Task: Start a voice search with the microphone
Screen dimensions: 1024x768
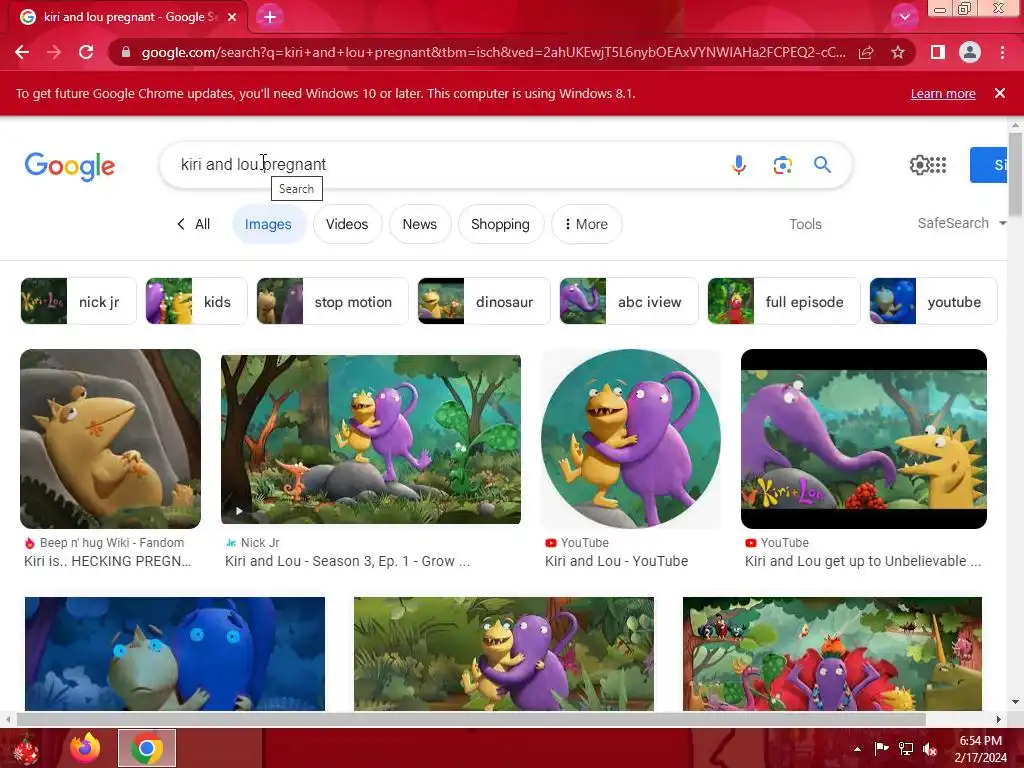Action: tap(739, 165)
